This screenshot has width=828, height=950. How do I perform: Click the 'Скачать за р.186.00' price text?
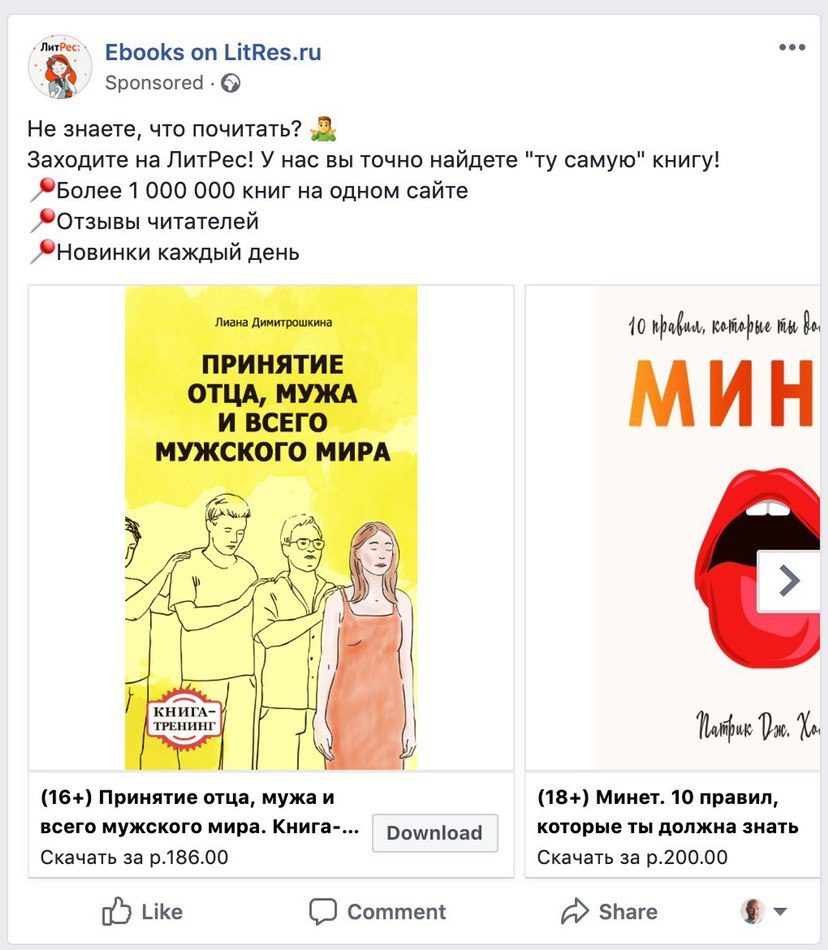point(134,857)
